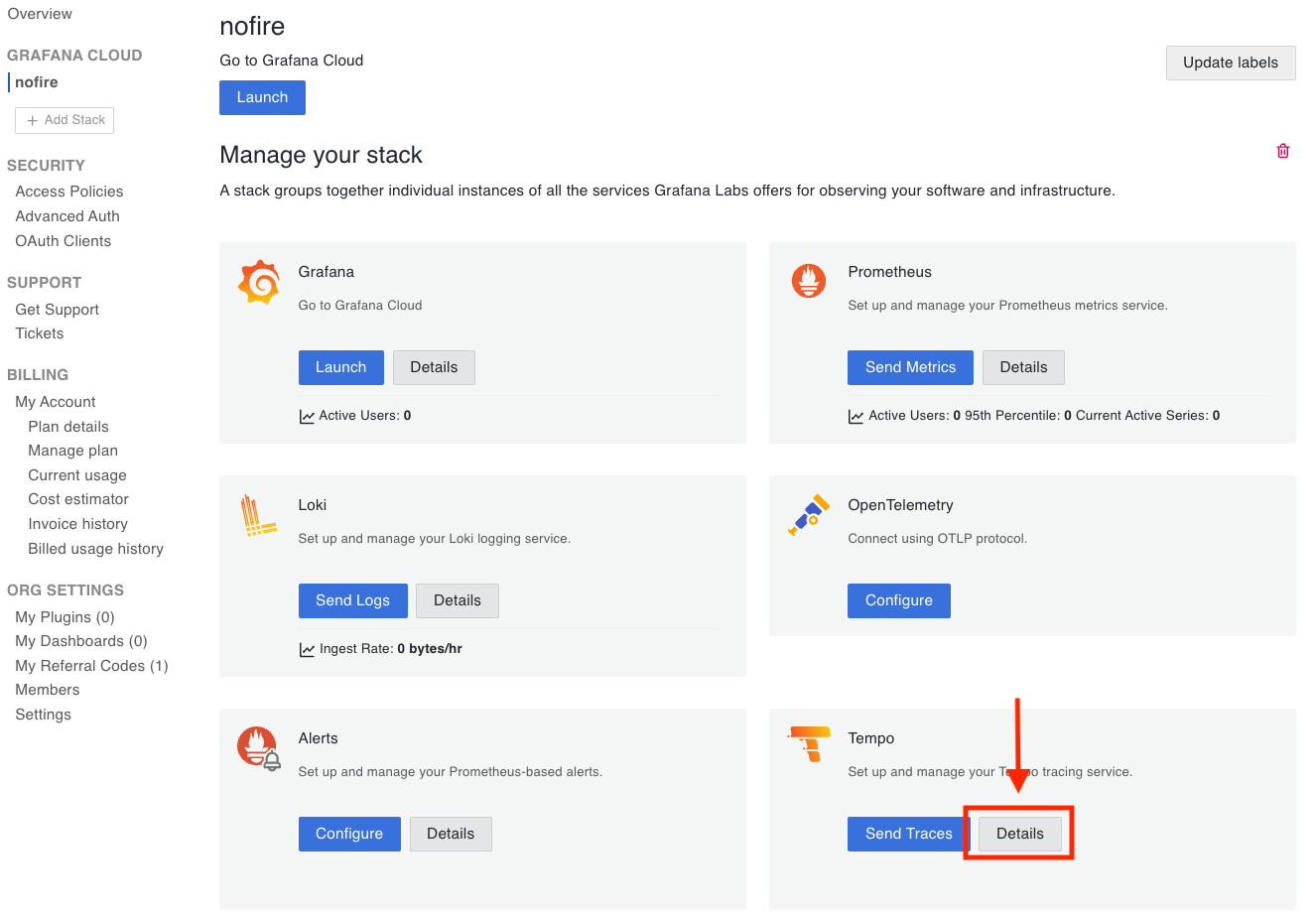This screenshot has height=919, width=1316.
Task: Click the Loki logo icon
Action: (258, 516)
